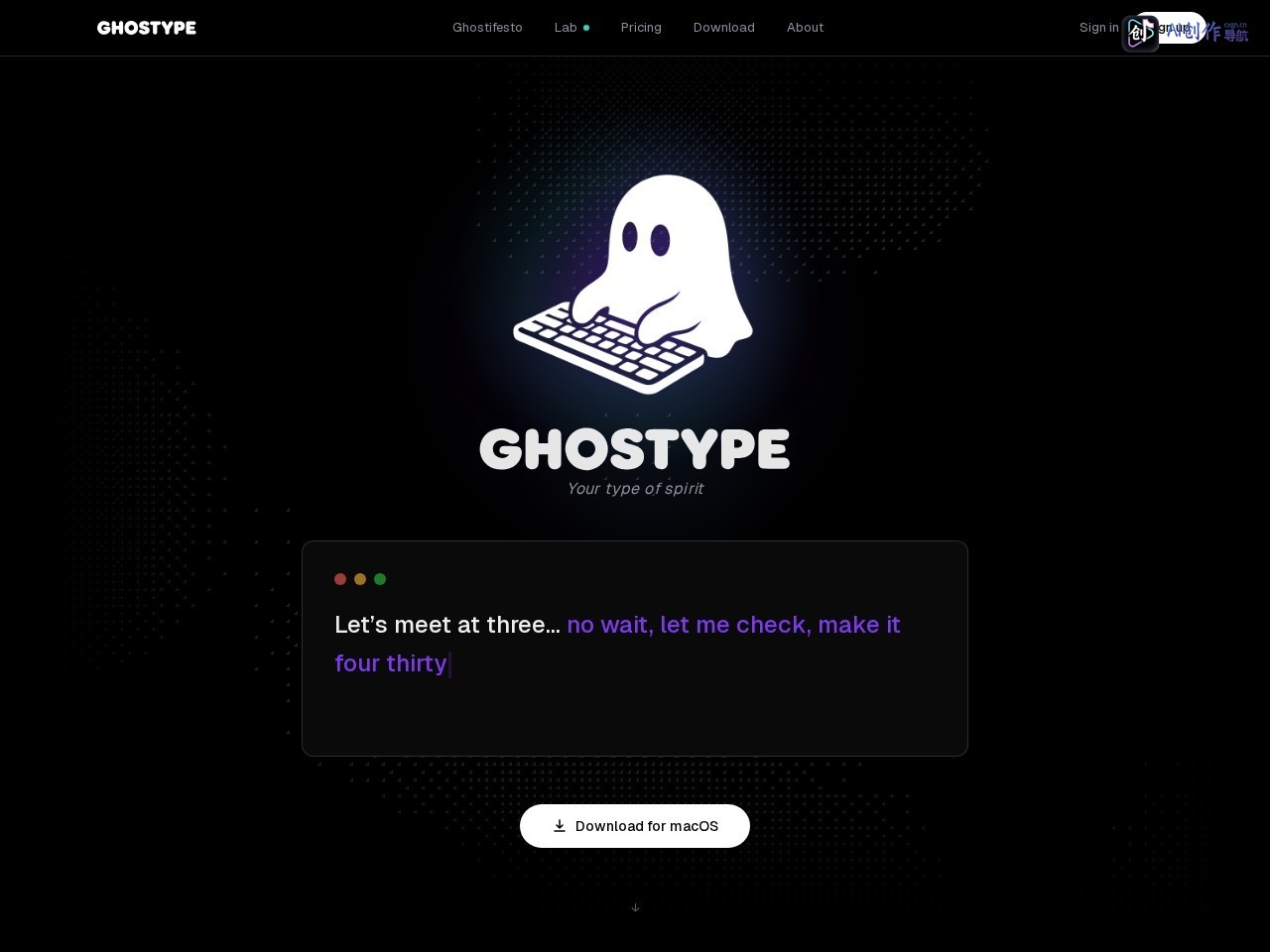1270x952 pixels.
Task: Click the ghost typing on keyboard illustration
Action: pyautogui.click(x=633, y=285)
